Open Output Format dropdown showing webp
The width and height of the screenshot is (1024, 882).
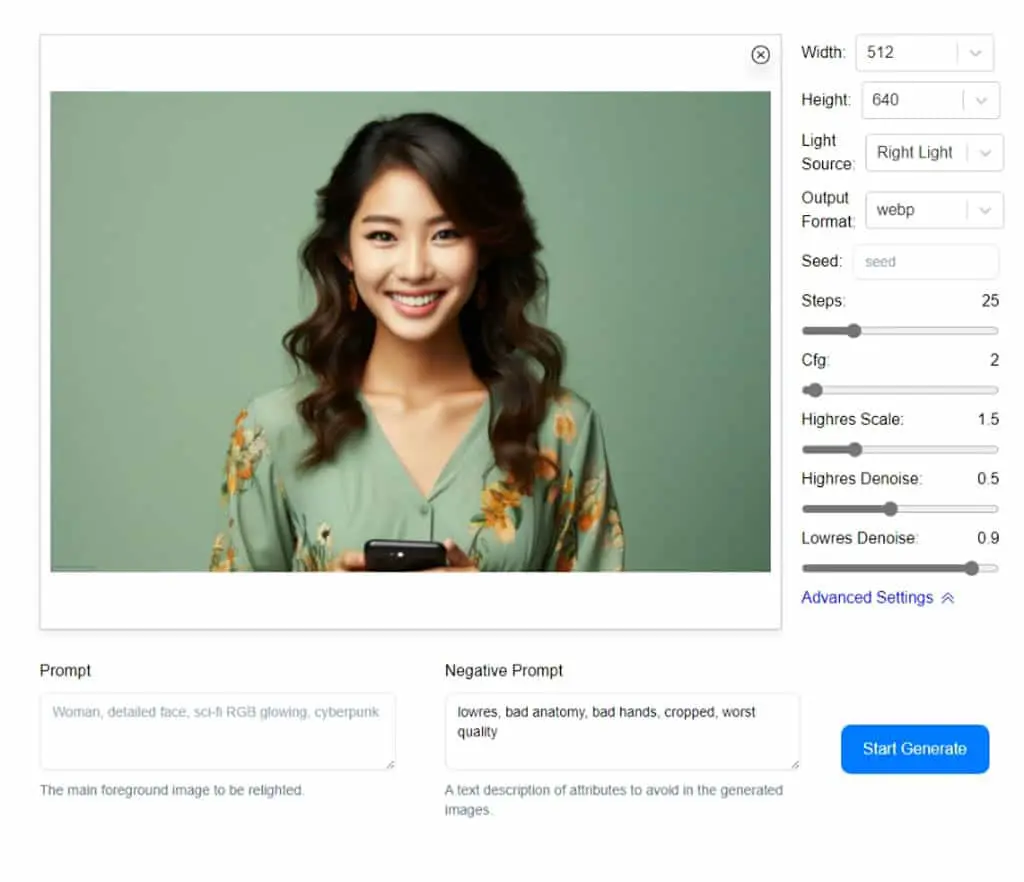(934, 210)
